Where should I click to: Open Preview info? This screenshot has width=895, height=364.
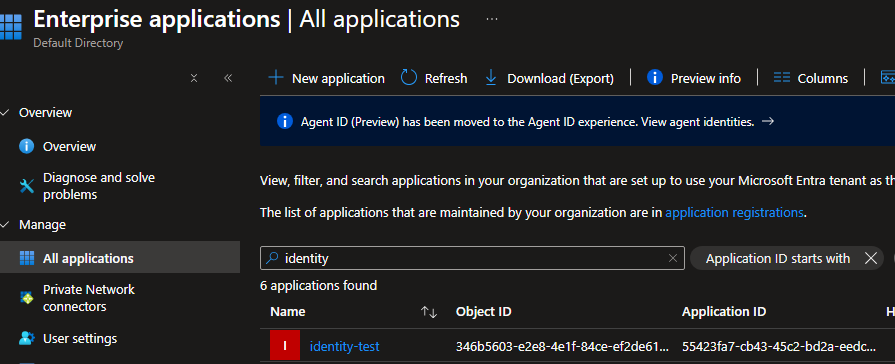[694, 78]
